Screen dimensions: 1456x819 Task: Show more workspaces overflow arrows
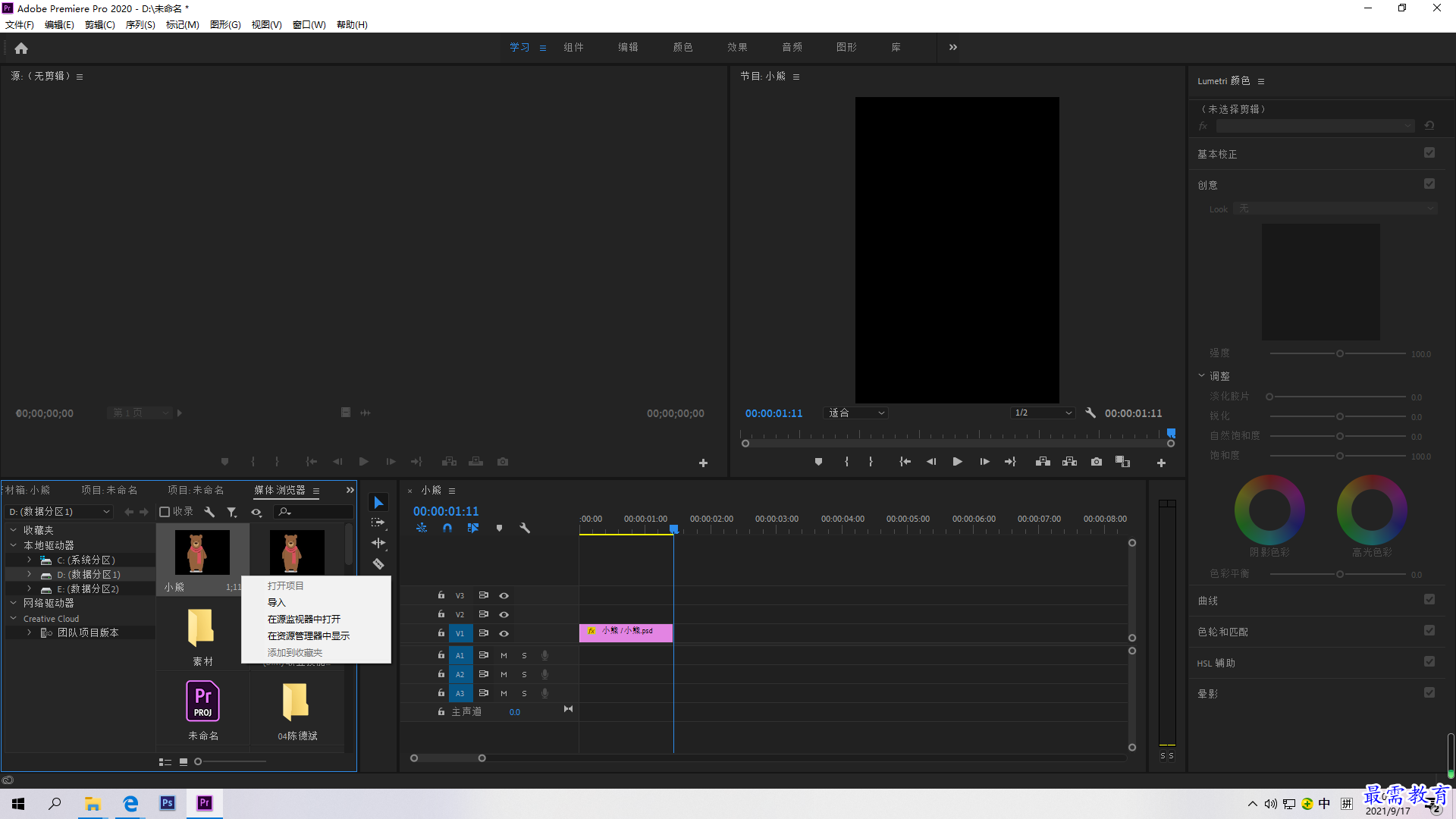(x=952, y=47)
